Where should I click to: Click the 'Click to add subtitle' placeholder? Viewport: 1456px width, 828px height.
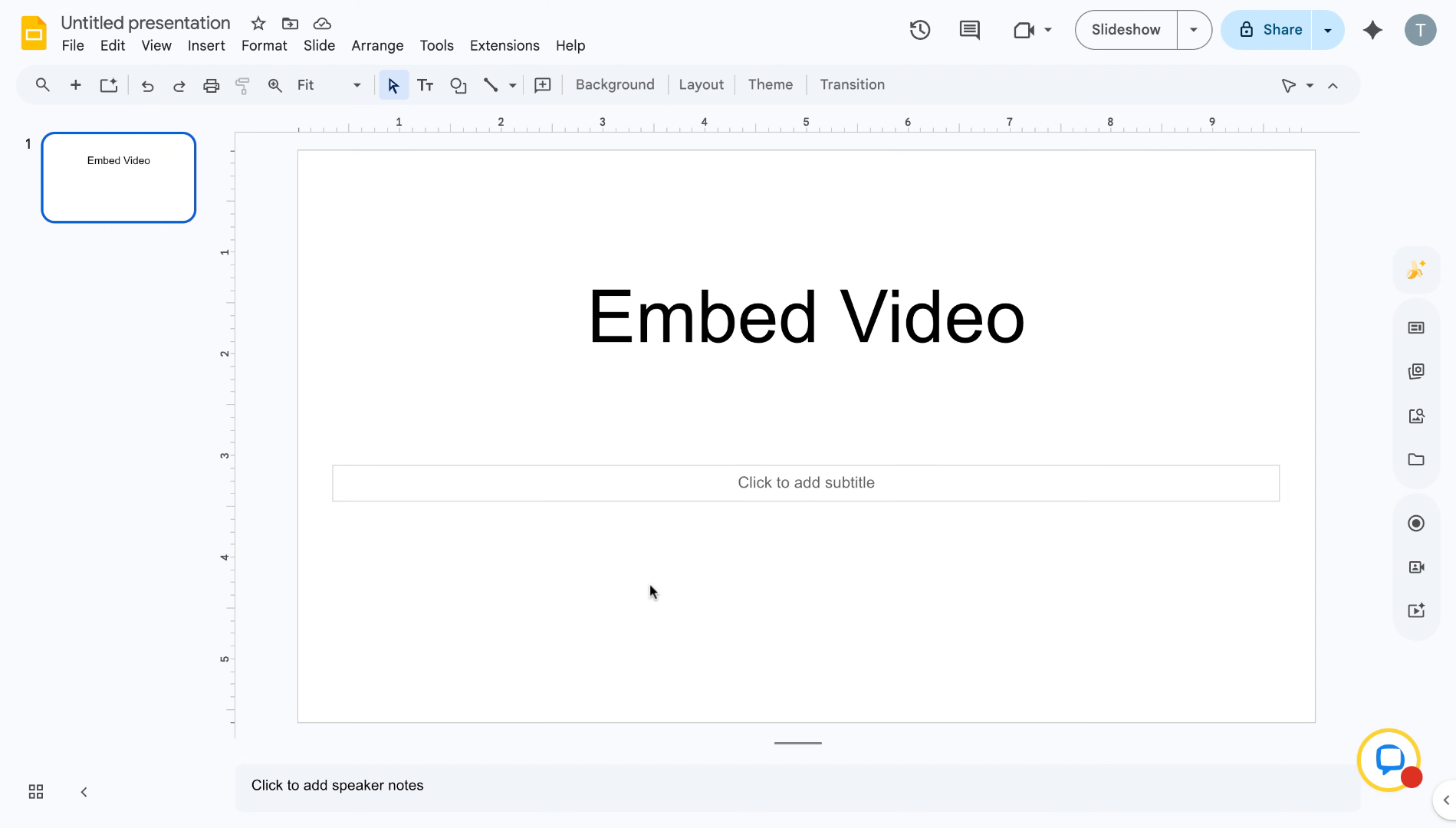click(806, 483)
